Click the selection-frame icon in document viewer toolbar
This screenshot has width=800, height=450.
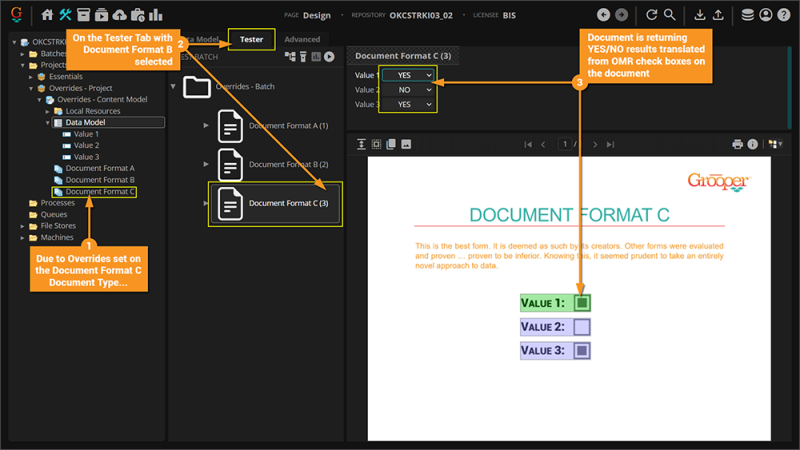(376, 144)
